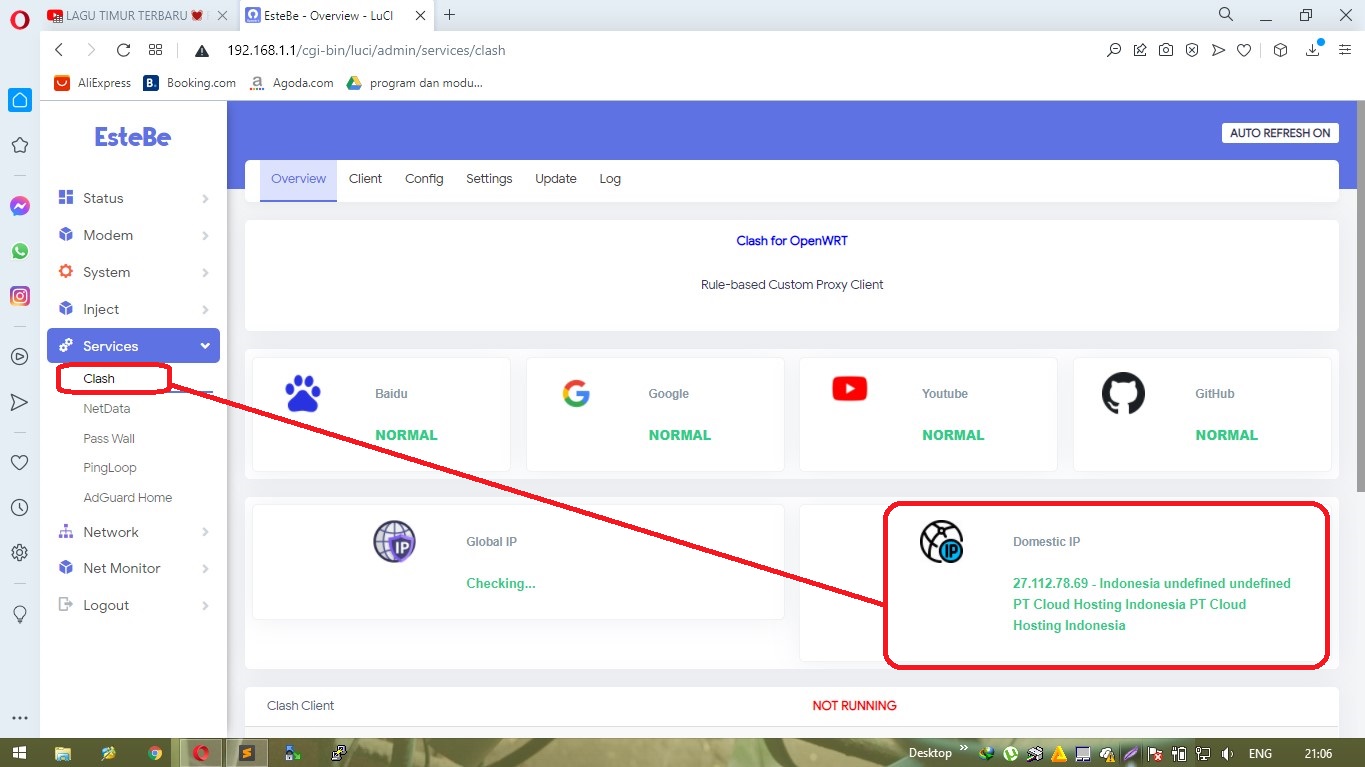Viewport: 1365px width, 767px height.
Task: Switch to the Client tab
Action: click(365, 179)
